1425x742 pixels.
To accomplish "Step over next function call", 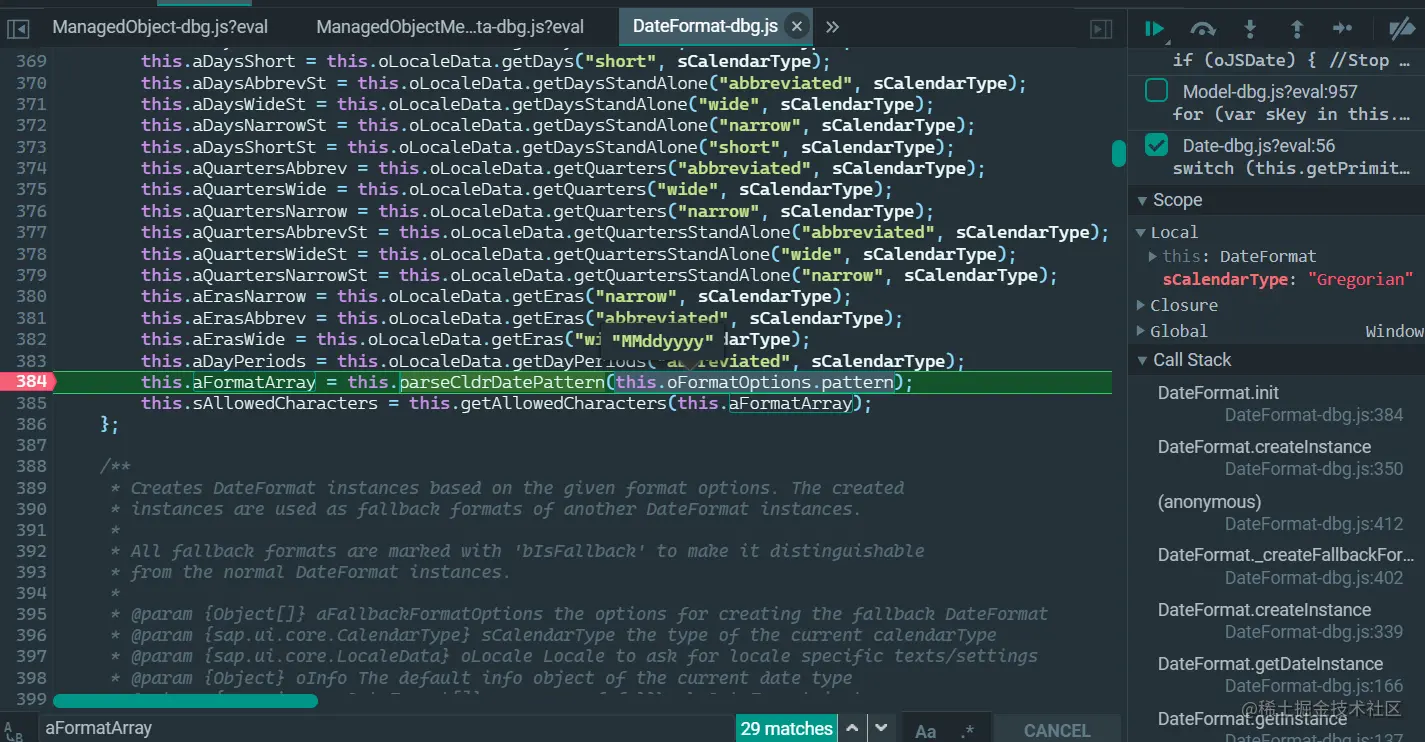I will pos(1203,28).
